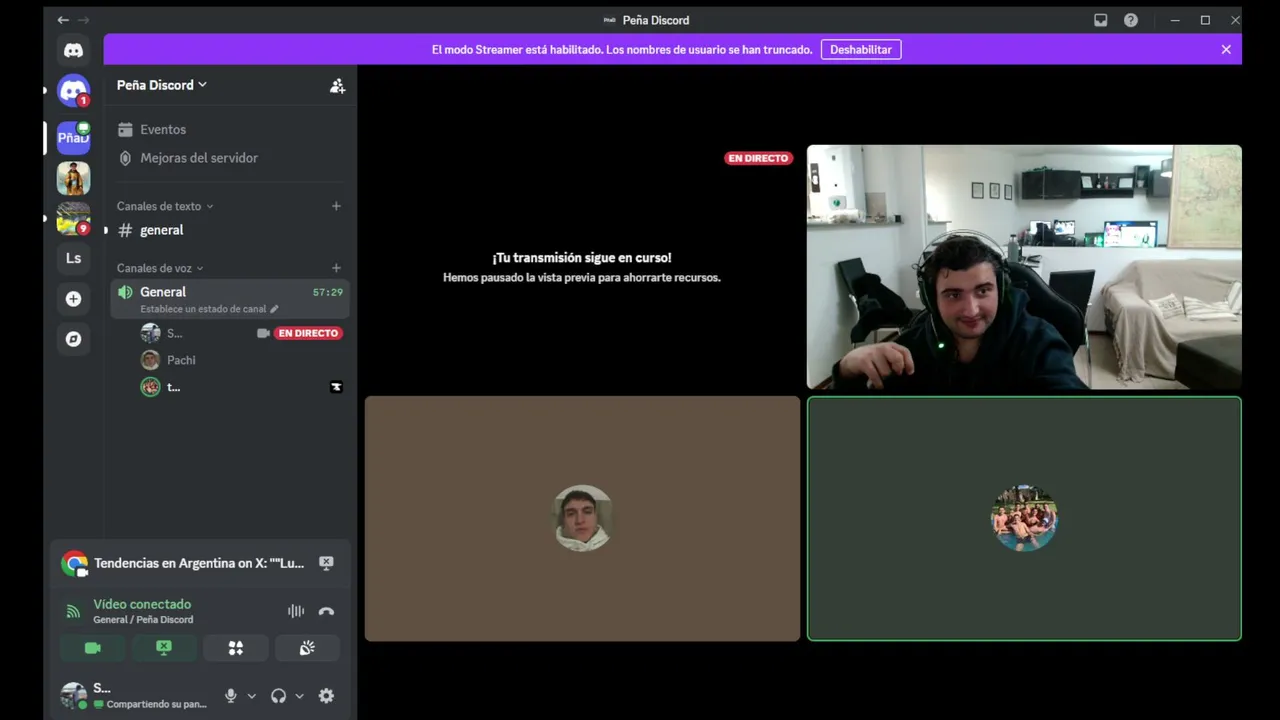
Task: Stop streaming the Tendencias en Argentina tab
Action: [326, 563]
